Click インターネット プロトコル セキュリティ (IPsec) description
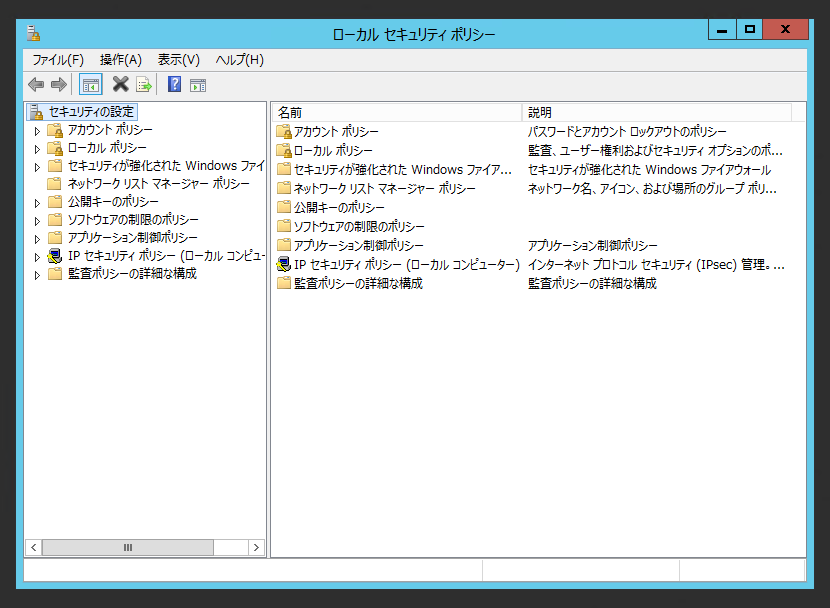This screenshot has width=830, height=608. (656, 264)
